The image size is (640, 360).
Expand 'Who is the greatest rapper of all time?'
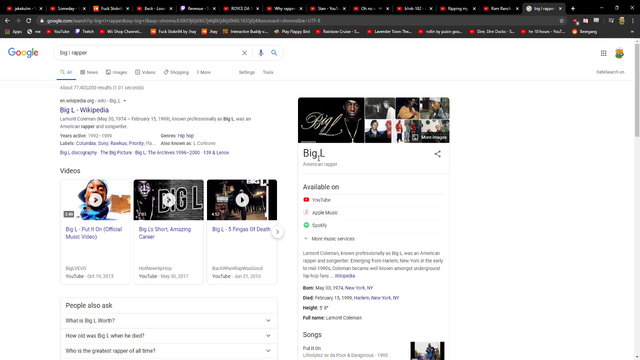click(x=169, y=351)
